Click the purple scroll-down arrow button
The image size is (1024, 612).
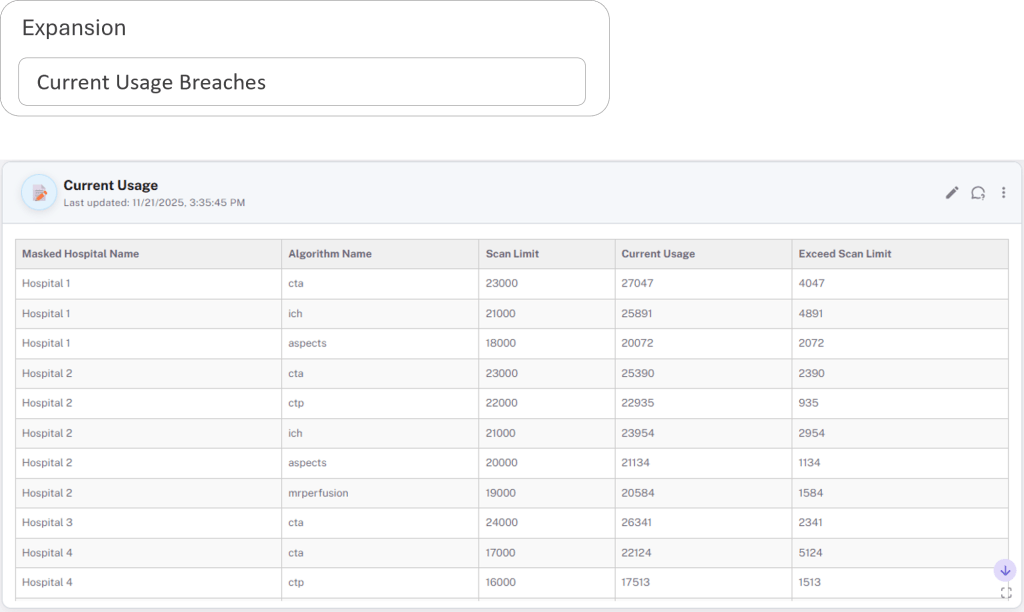pyautogui.click(x=1005, y=570)
